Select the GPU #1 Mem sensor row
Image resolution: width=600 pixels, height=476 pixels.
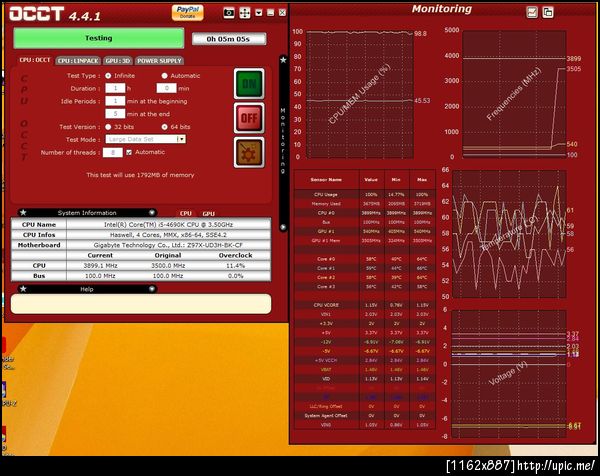[365, 241]
